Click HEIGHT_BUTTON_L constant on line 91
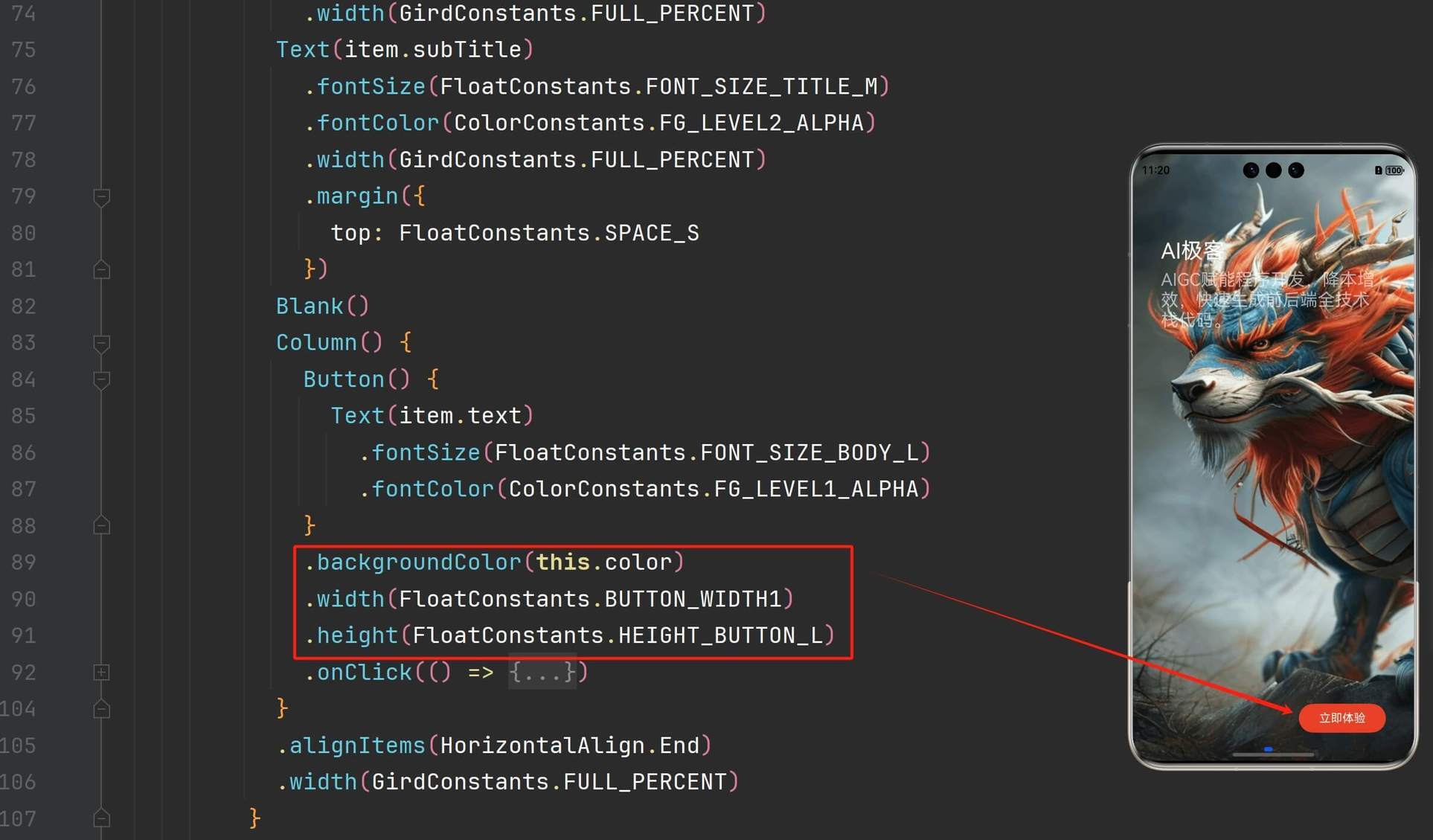Image resolution: width=1433 pixels, height=840 pixels. pyautogui.click(x=720, y=635)
